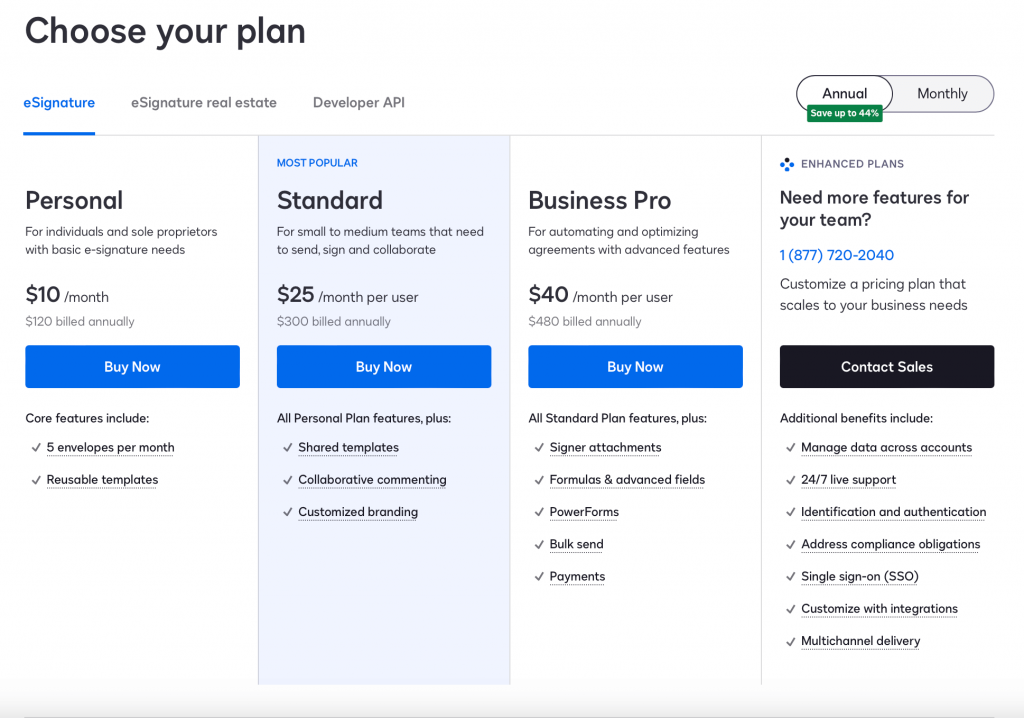Switch to eSignature real estate tab

[x=204, y=103]
